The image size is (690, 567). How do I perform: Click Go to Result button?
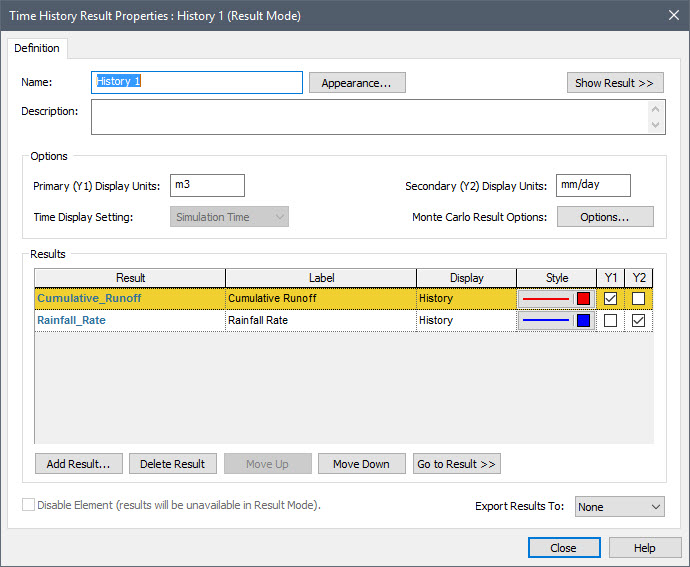(456, 464)
